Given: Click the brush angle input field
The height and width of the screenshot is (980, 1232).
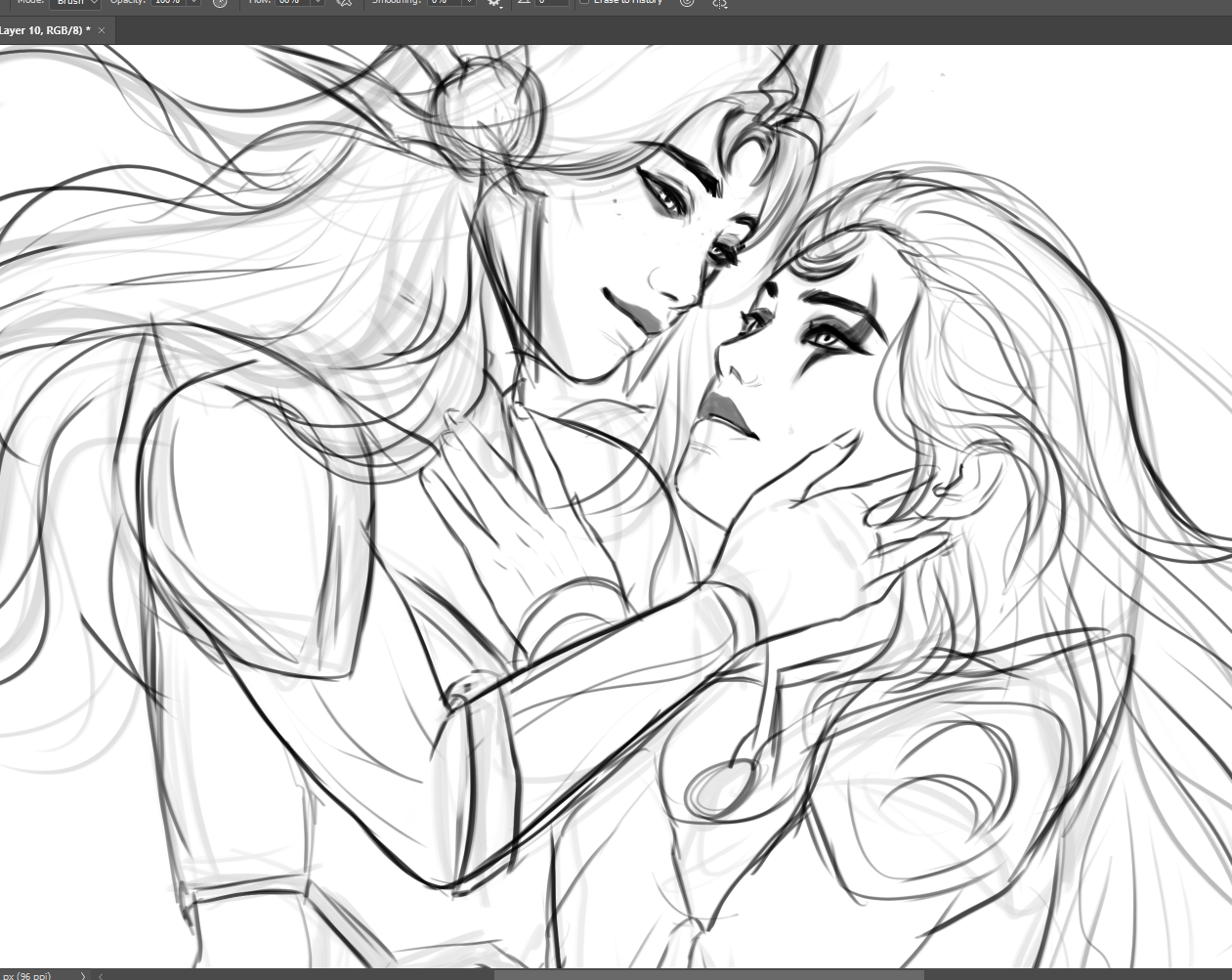Looking at the screenshot, I should [x=552, y=2].
